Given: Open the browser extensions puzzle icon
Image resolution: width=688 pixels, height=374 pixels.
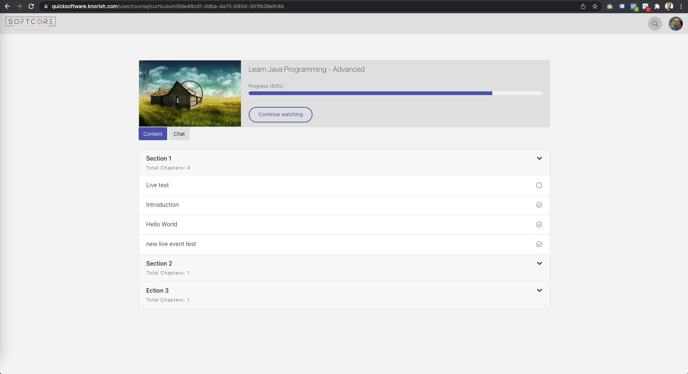Looking at the screenshot, I should click(657, 6).
